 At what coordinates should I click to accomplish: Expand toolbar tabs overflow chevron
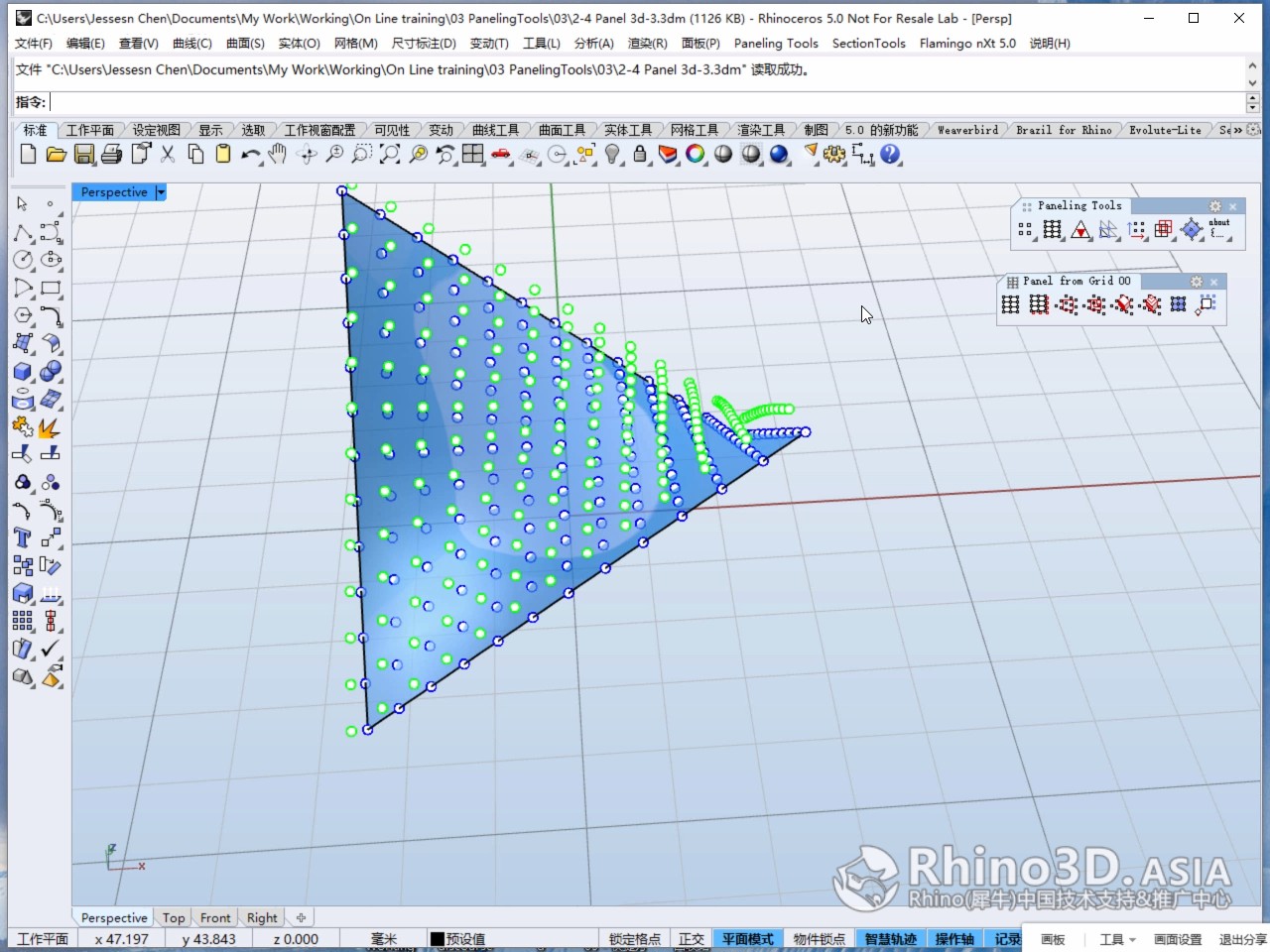pos(1237,130)
